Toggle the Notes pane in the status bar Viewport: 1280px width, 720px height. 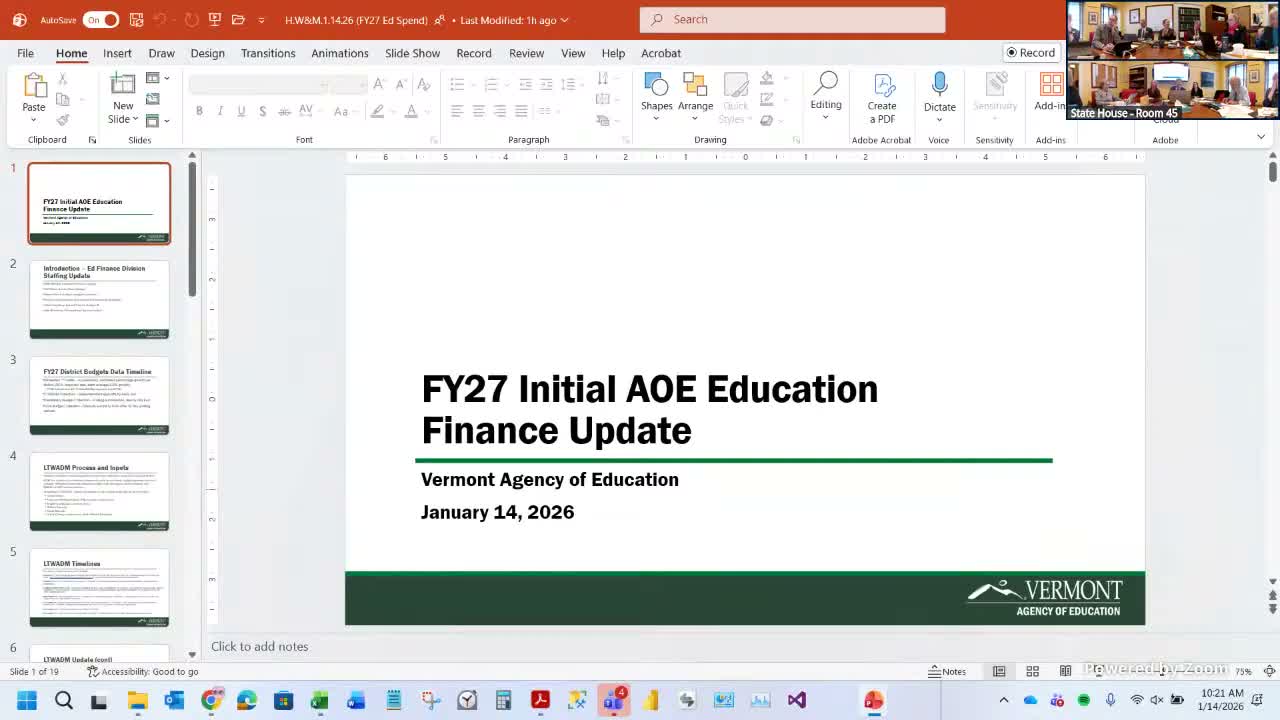(x=947, y=671)
